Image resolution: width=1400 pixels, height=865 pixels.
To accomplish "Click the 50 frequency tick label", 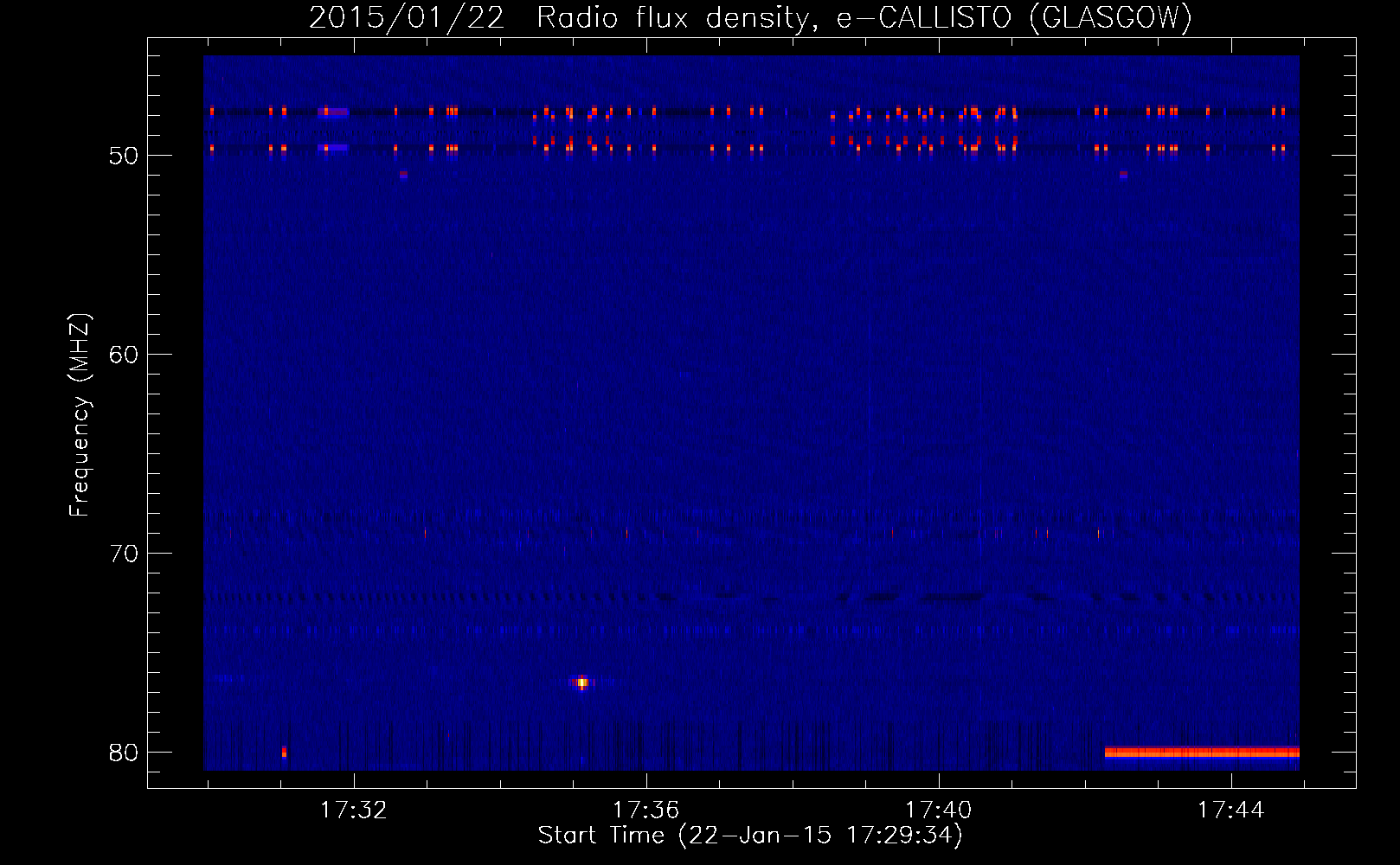I will click(124, 156).
